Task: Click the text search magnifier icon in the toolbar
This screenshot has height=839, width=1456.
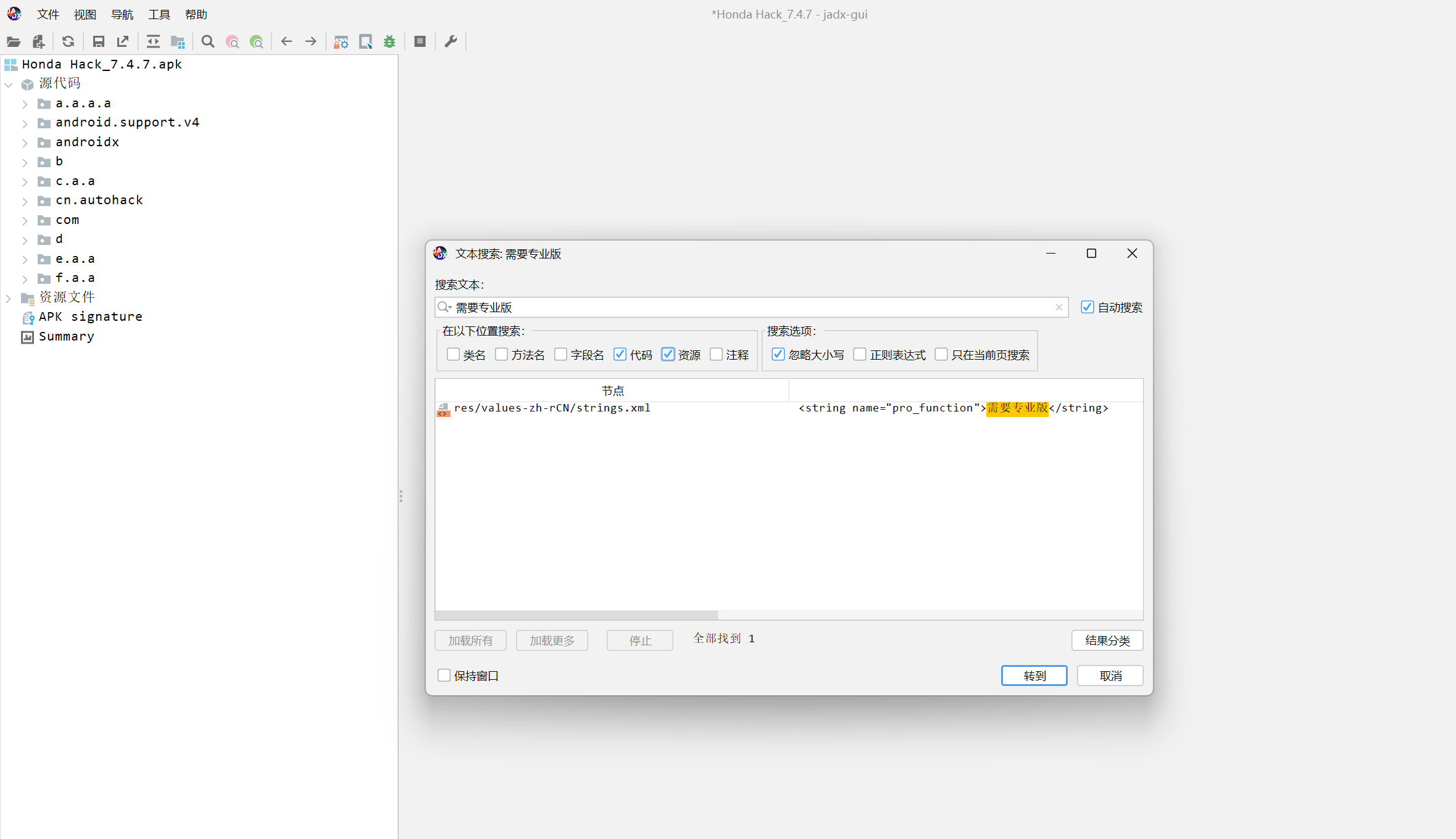Action: point(208,42)
